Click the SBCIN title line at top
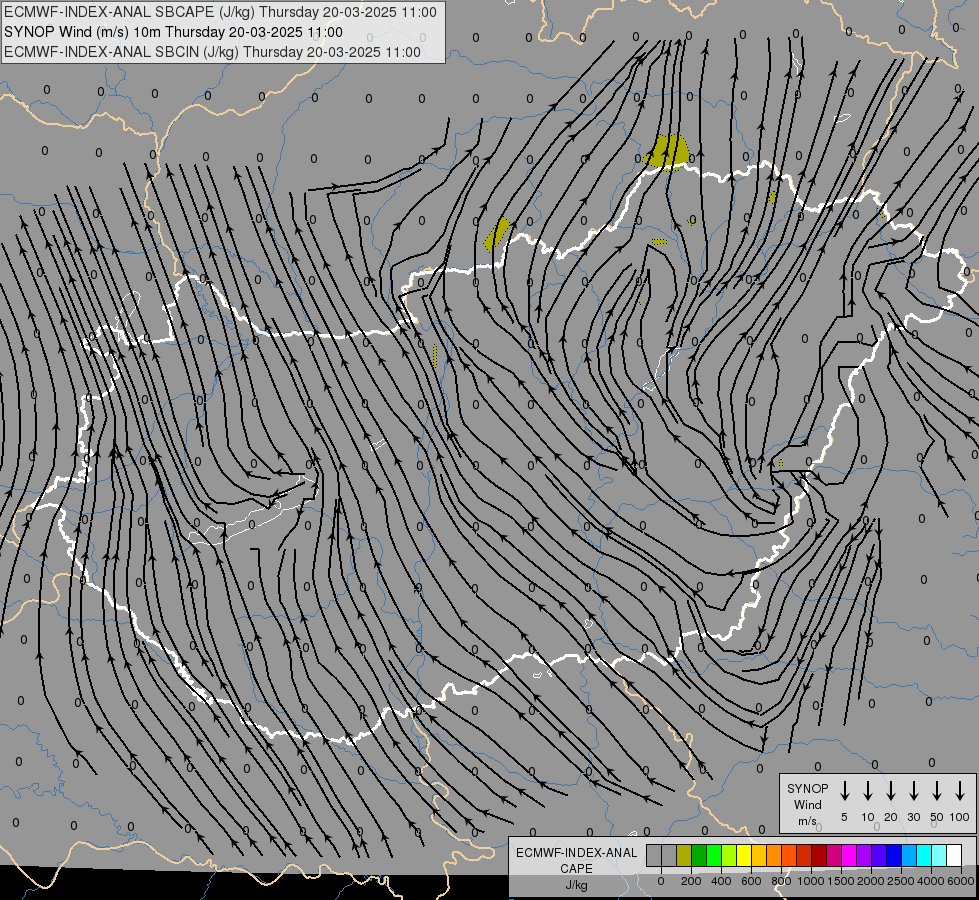The width and height of the screenshot is (979, 900). [x=212, y=52]
